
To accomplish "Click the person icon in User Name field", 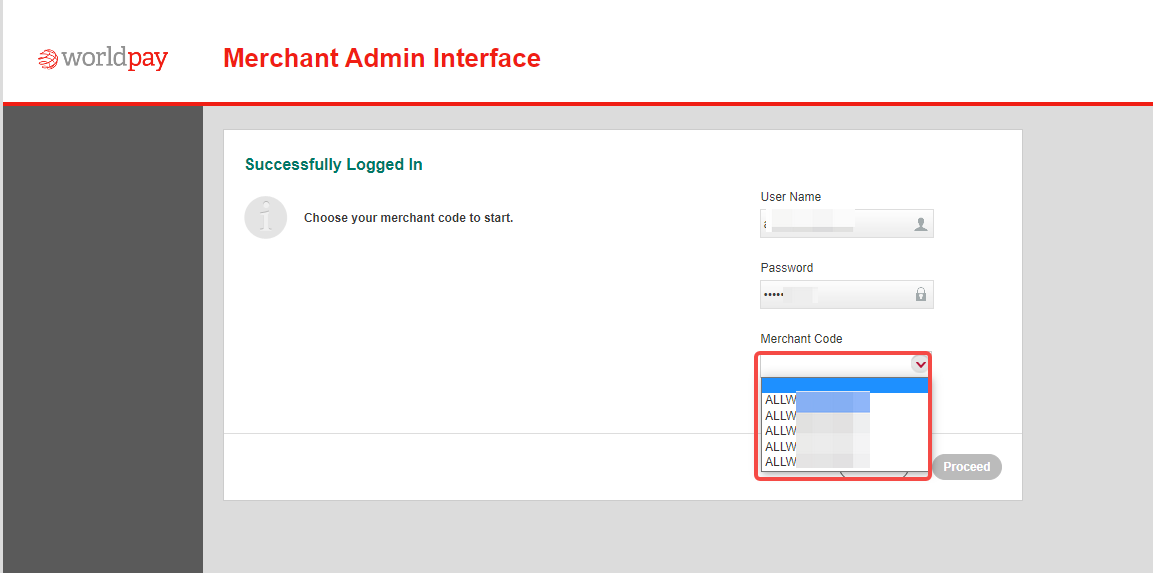I will pos(920,224).
